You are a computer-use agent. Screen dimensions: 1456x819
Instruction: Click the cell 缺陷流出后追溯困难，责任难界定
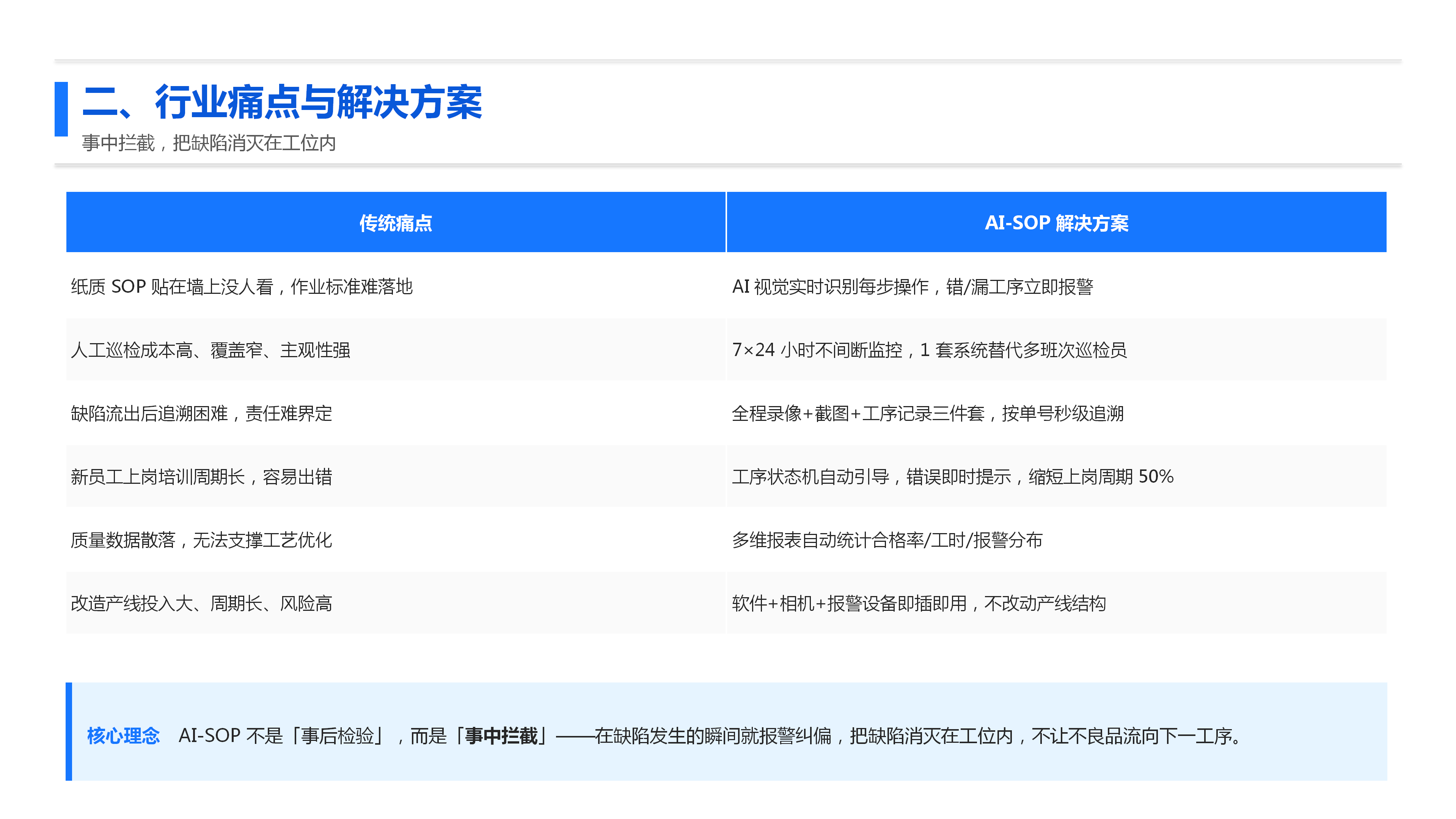click(396, 413)
